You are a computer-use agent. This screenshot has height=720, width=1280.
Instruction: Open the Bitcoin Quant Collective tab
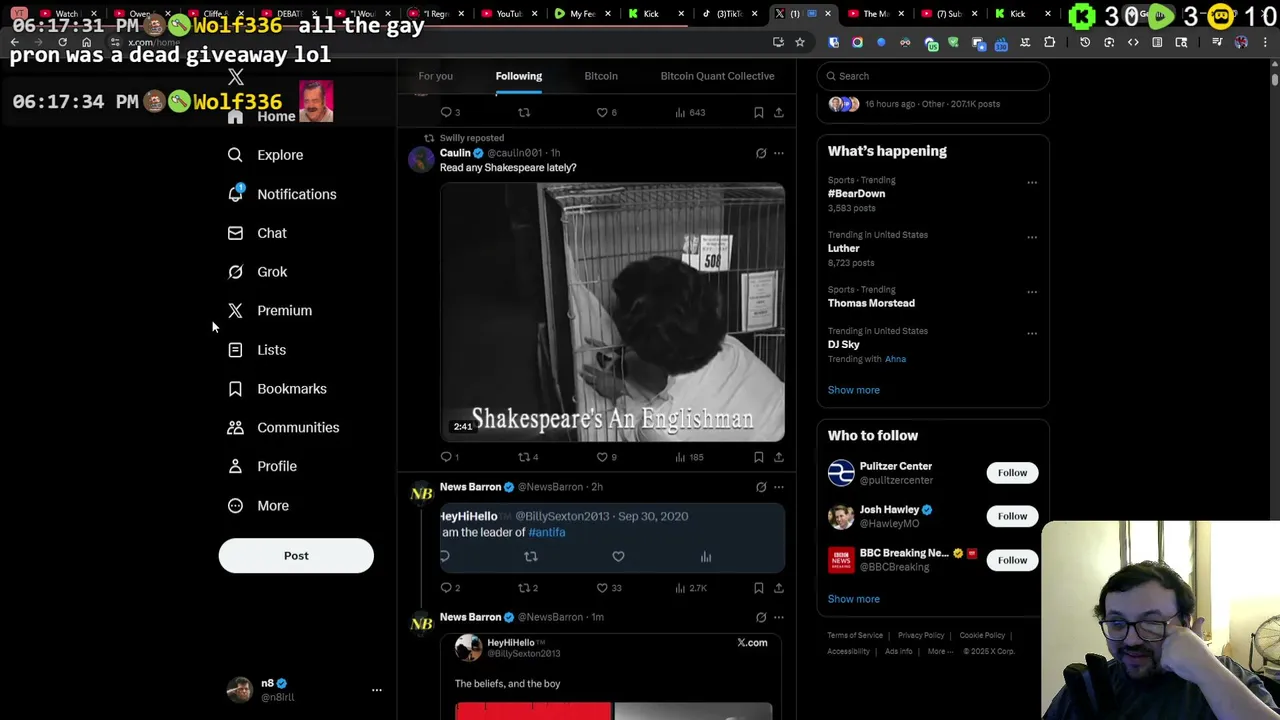coord(717,76)
